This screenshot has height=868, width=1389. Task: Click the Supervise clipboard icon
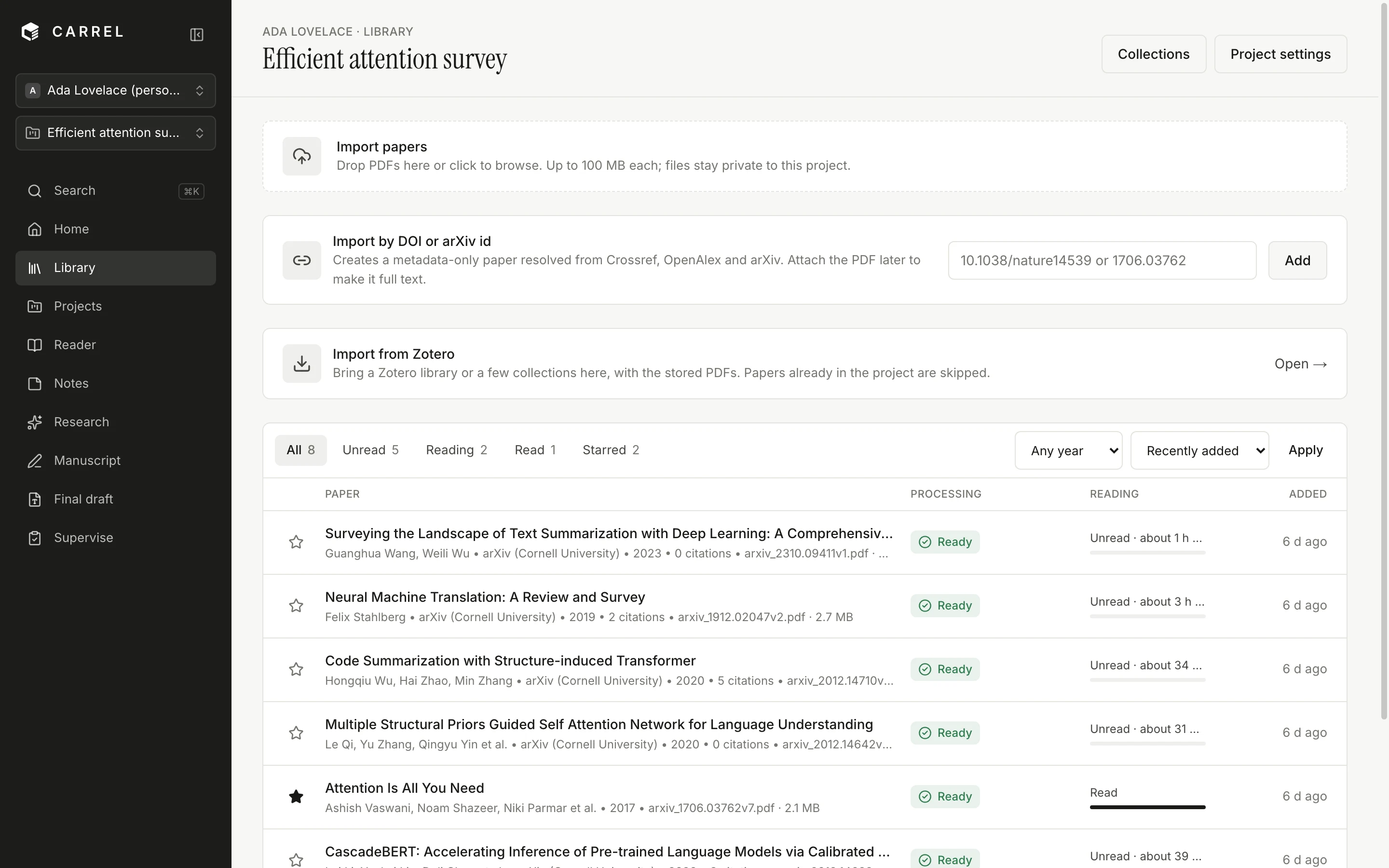click(x=34, y=538)
